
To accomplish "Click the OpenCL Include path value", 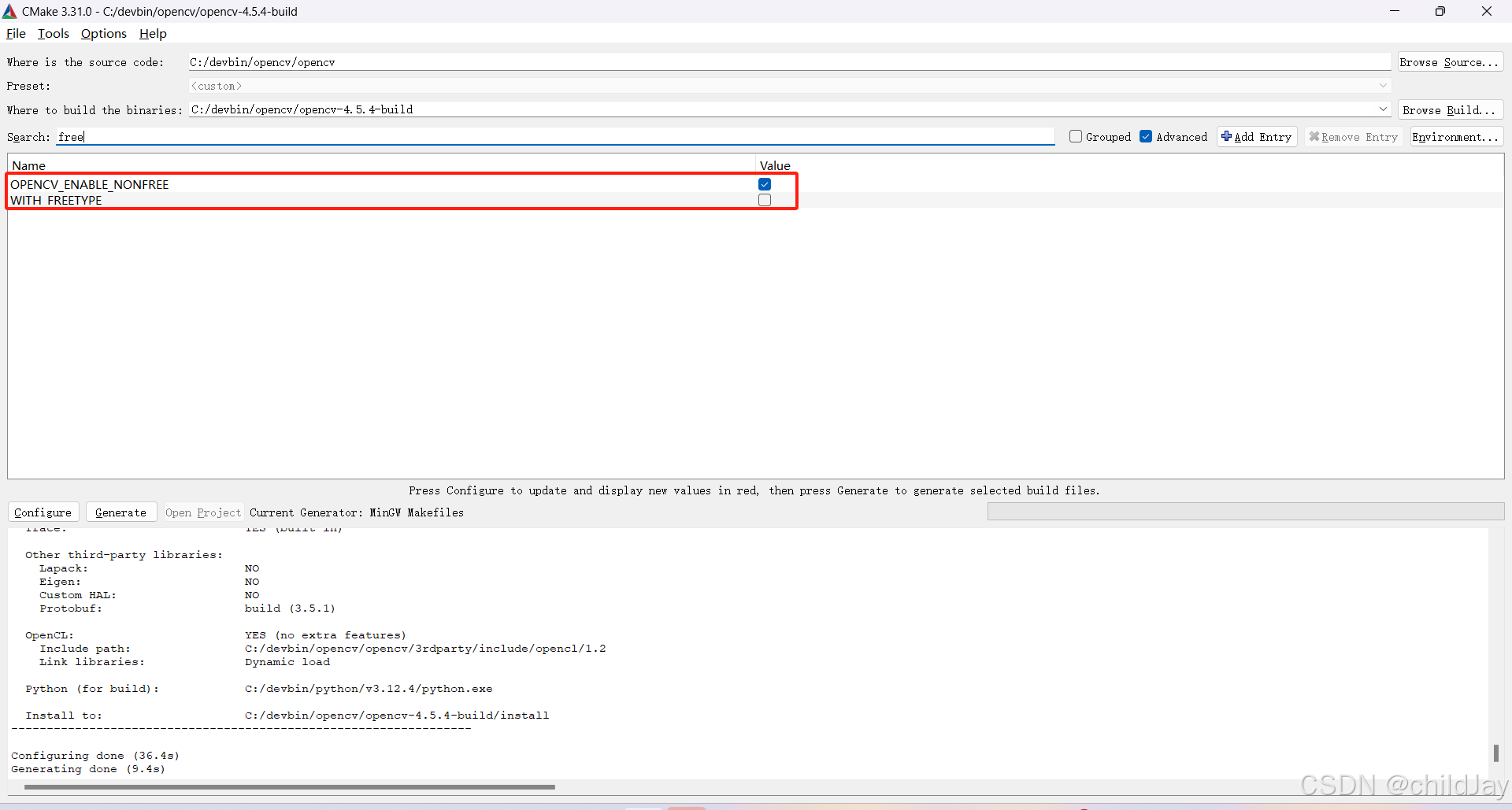I will [425, 649].
